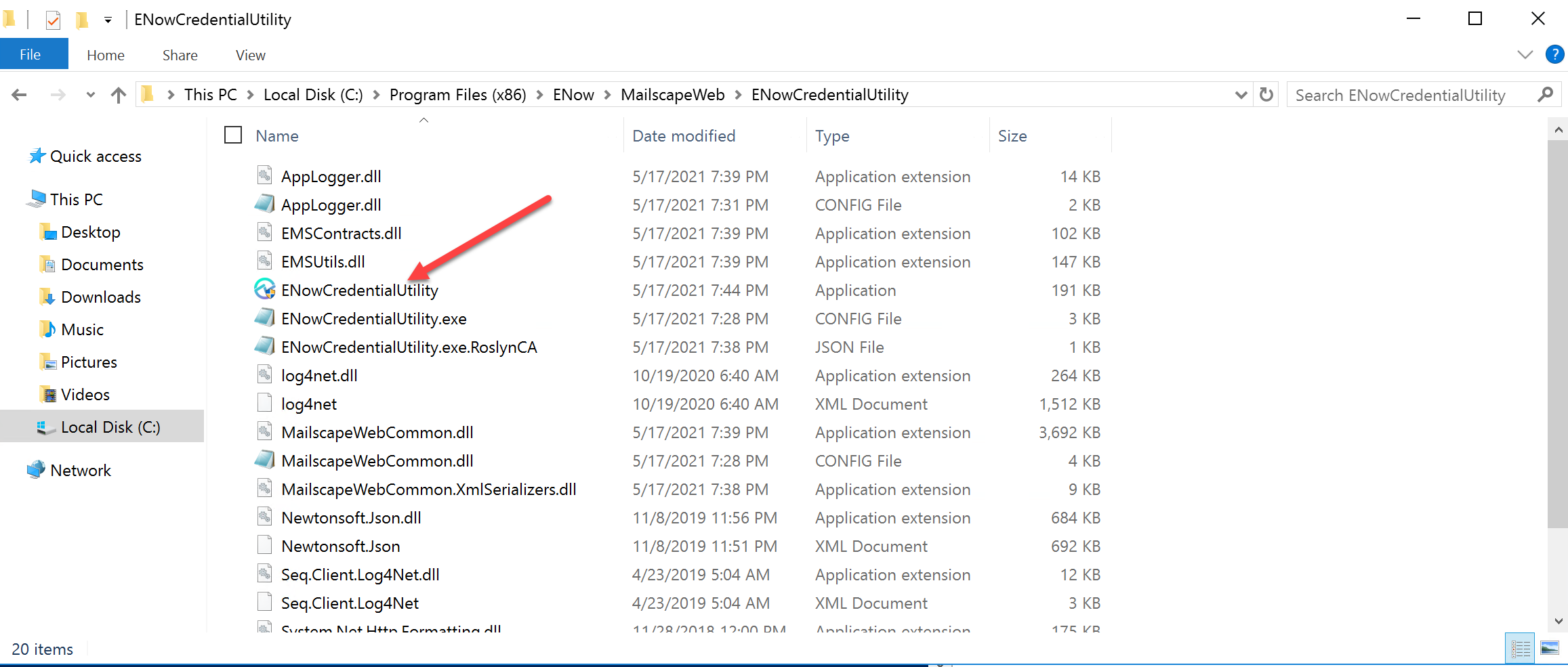Expand chevron after This PC in breadcrumb
The width and height of the screenshot is (1568, 667).
point(250,95)
